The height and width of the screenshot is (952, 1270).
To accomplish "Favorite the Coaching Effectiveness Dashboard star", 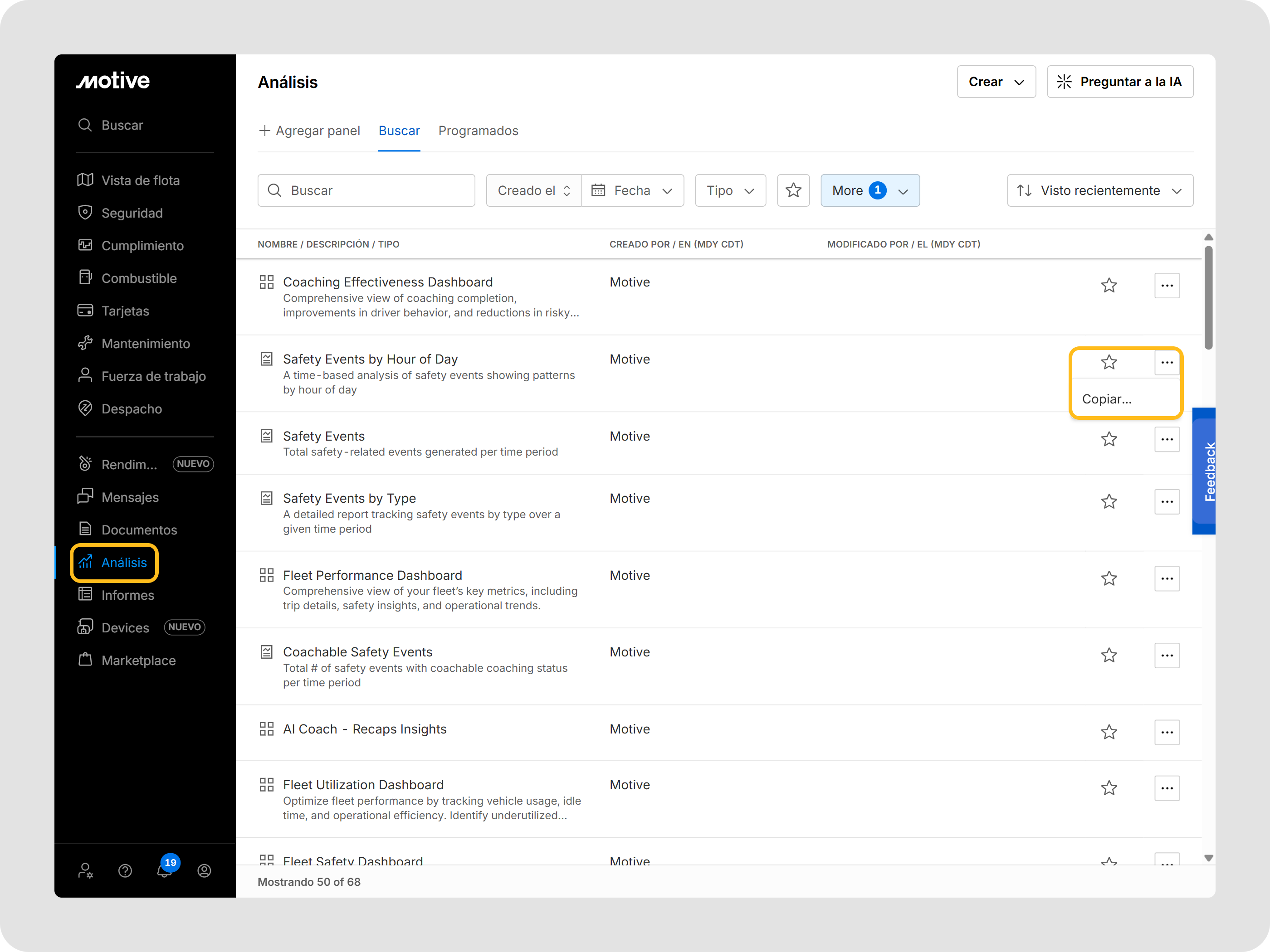I will tap(1109, 285).
